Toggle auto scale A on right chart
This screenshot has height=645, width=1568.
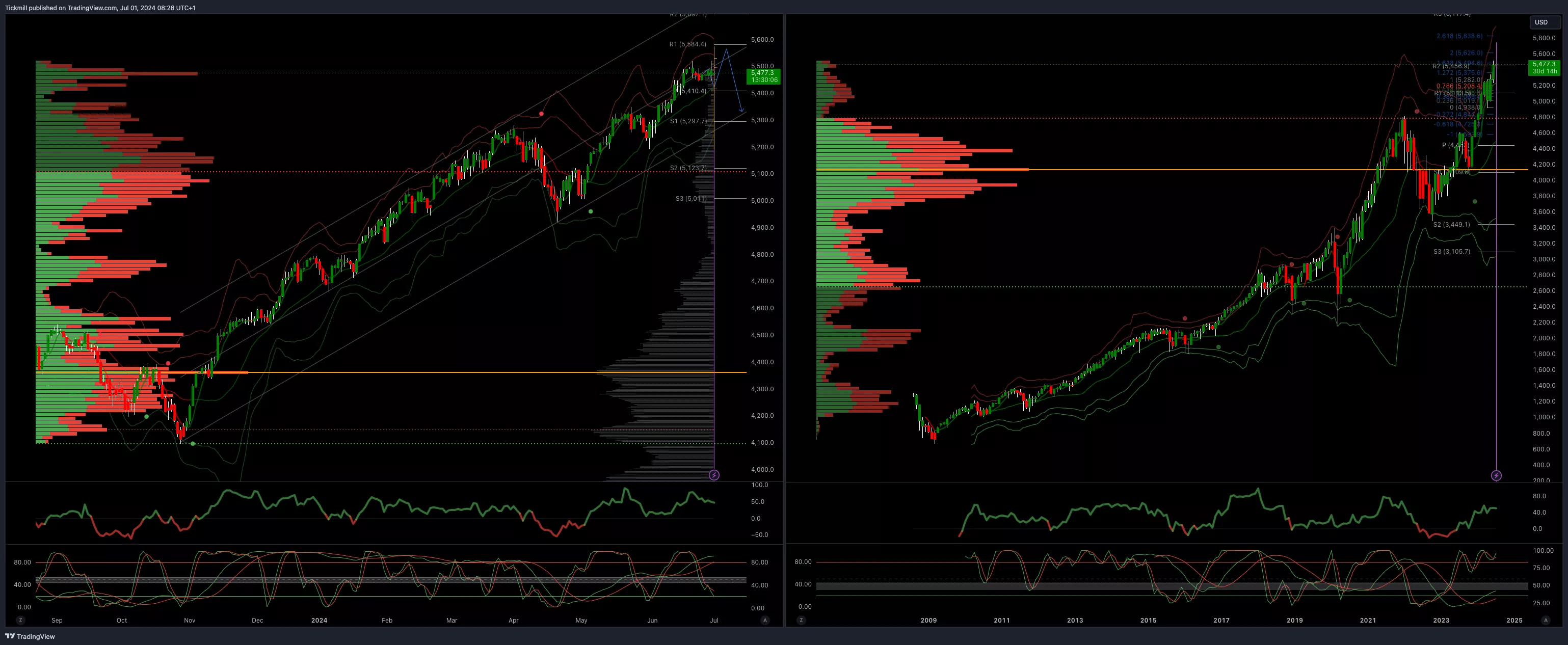click(1546, 620)
